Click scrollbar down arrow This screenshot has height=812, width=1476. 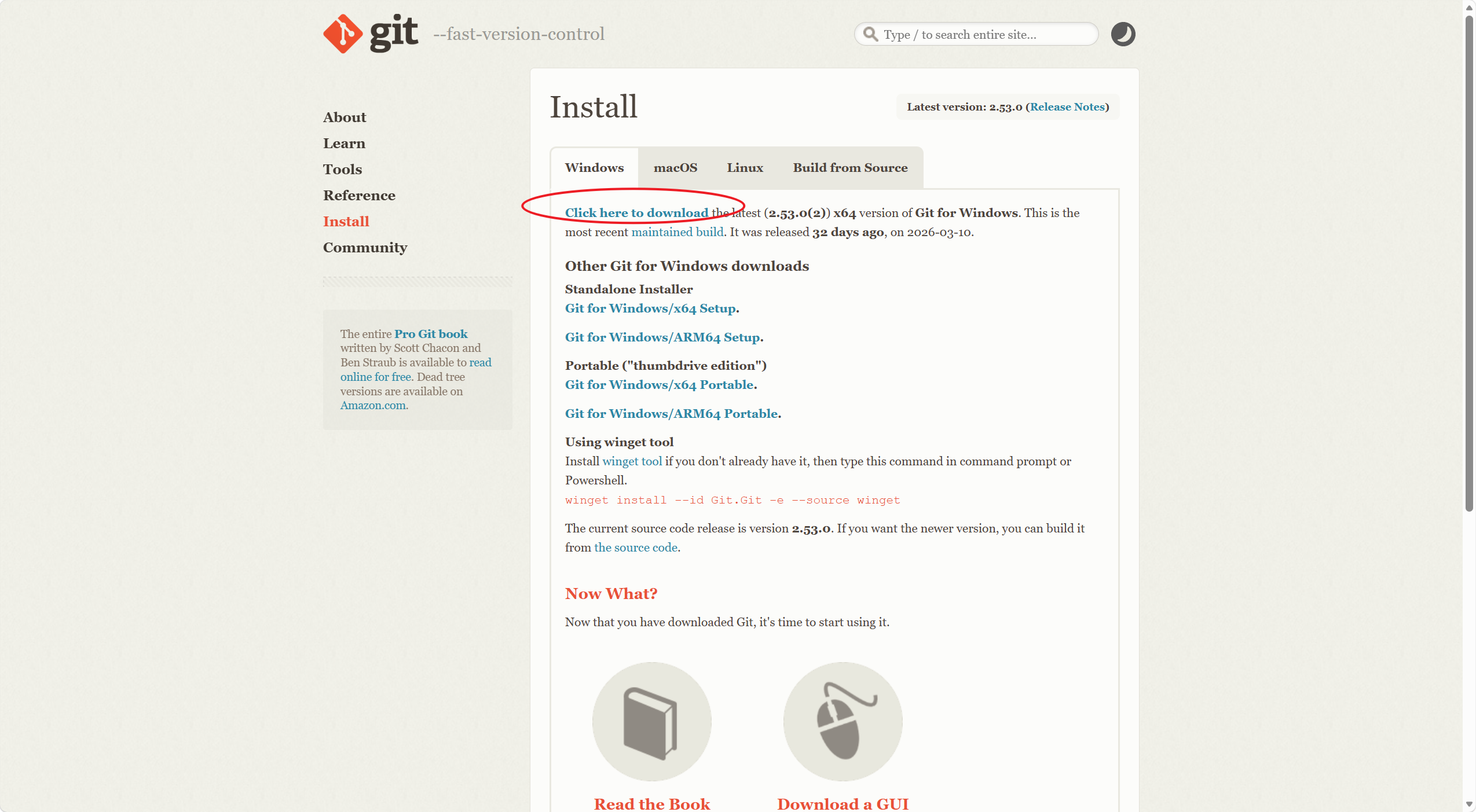1469,804
